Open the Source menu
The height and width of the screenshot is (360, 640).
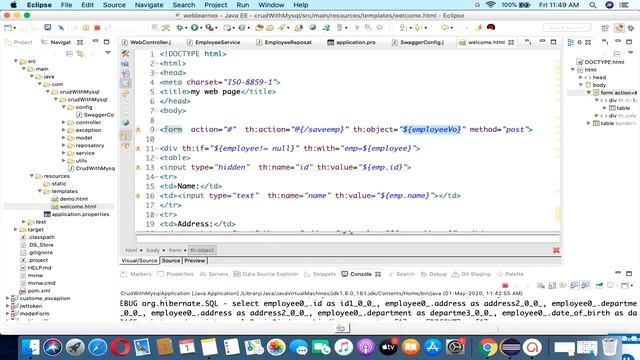pyautogui.click(x=114, y=5)
